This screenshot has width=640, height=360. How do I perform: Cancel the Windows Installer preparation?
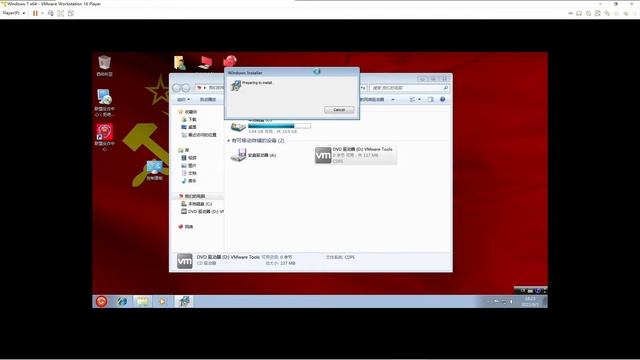coord(339,110)
